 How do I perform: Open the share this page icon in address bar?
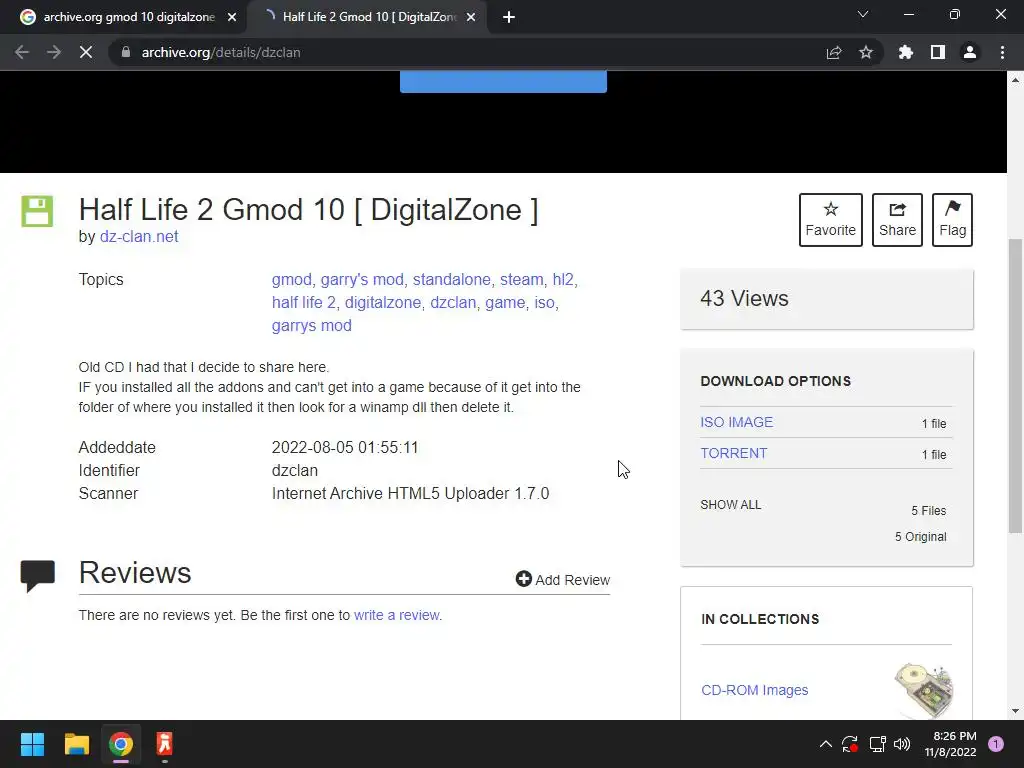834,52
